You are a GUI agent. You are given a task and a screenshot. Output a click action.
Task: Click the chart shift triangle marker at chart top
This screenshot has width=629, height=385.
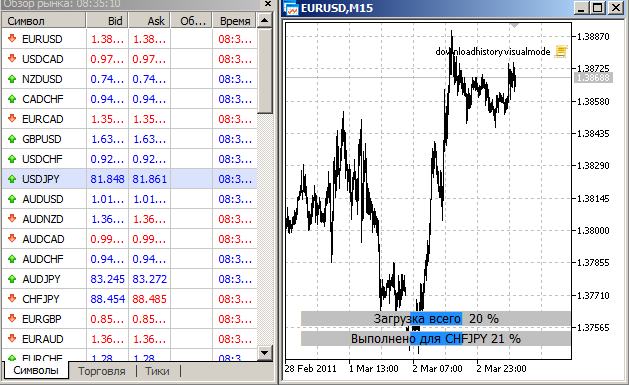point(514,25)
